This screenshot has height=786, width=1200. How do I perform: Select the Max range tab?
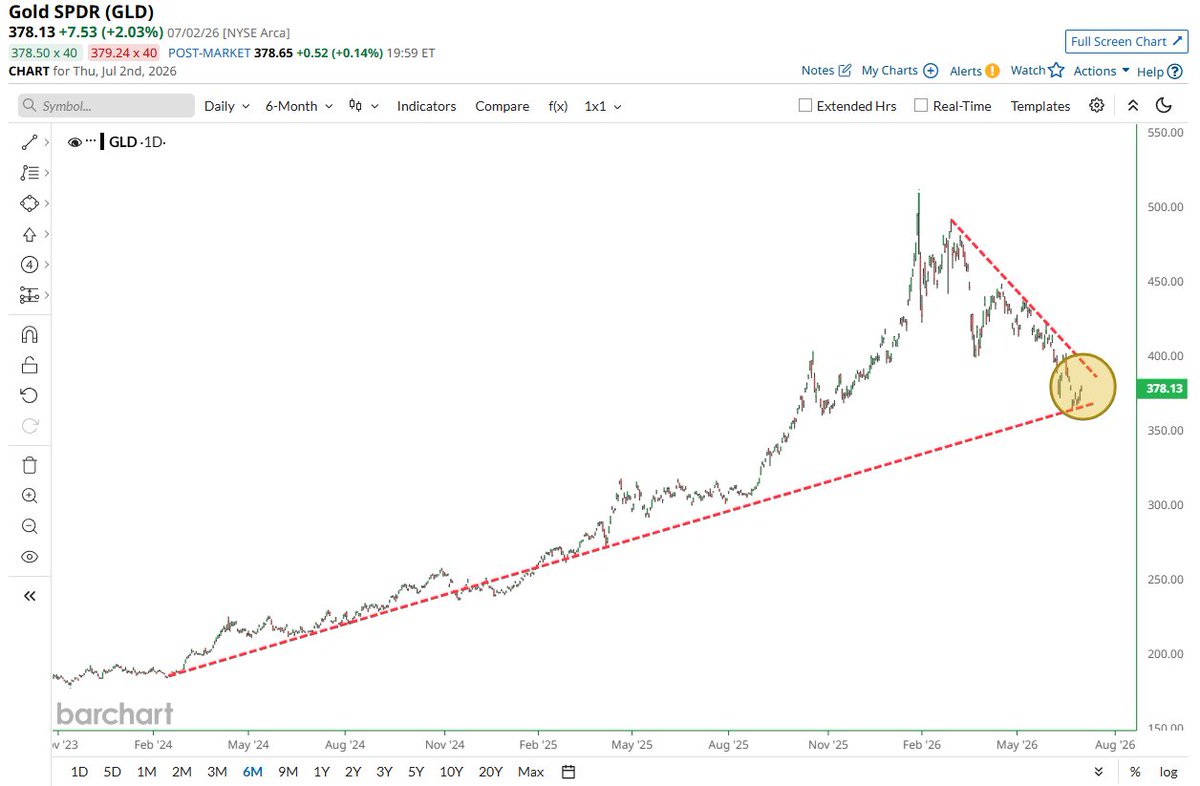coord(531,771)
